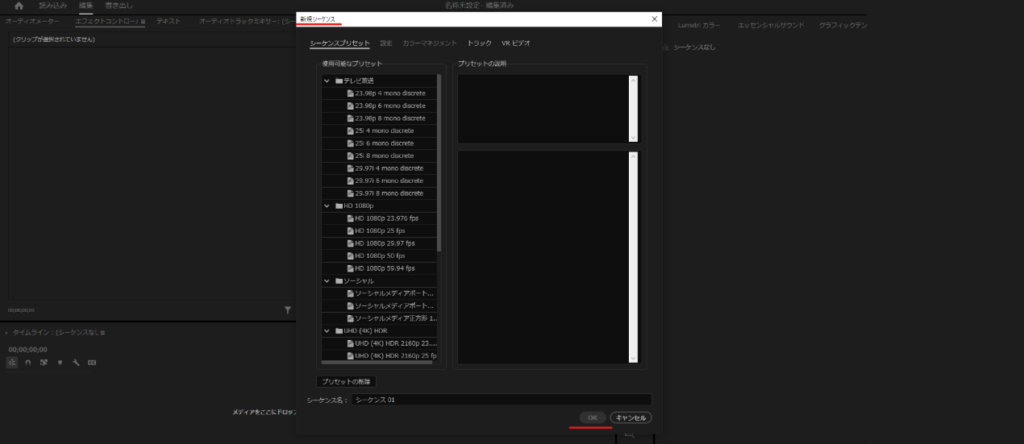The image size is (1024, 444).
Task: Select the HD 1080p 25 fps preset
Action: click(380, 230)
